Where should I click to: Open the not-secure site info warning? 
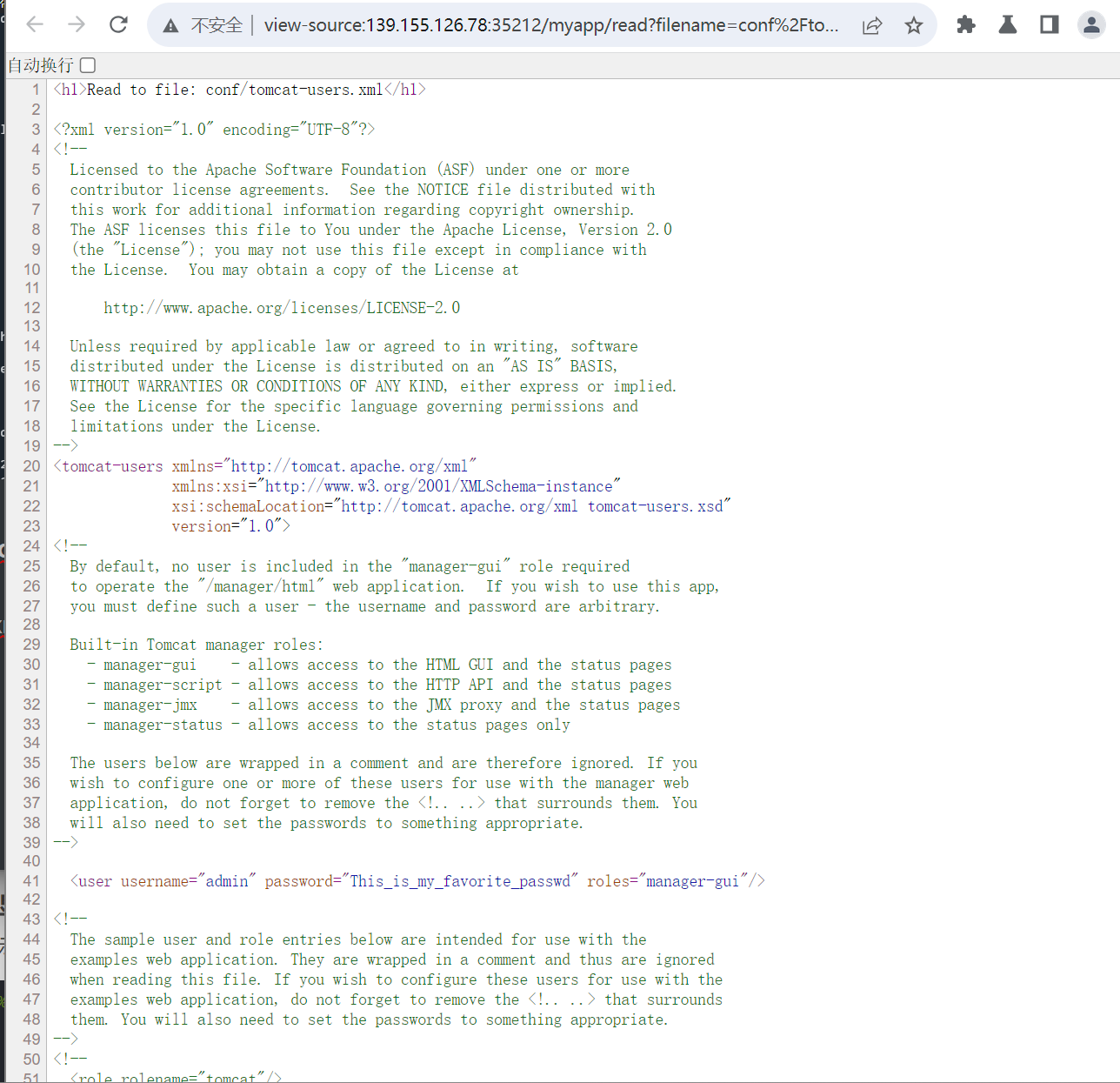171,25
